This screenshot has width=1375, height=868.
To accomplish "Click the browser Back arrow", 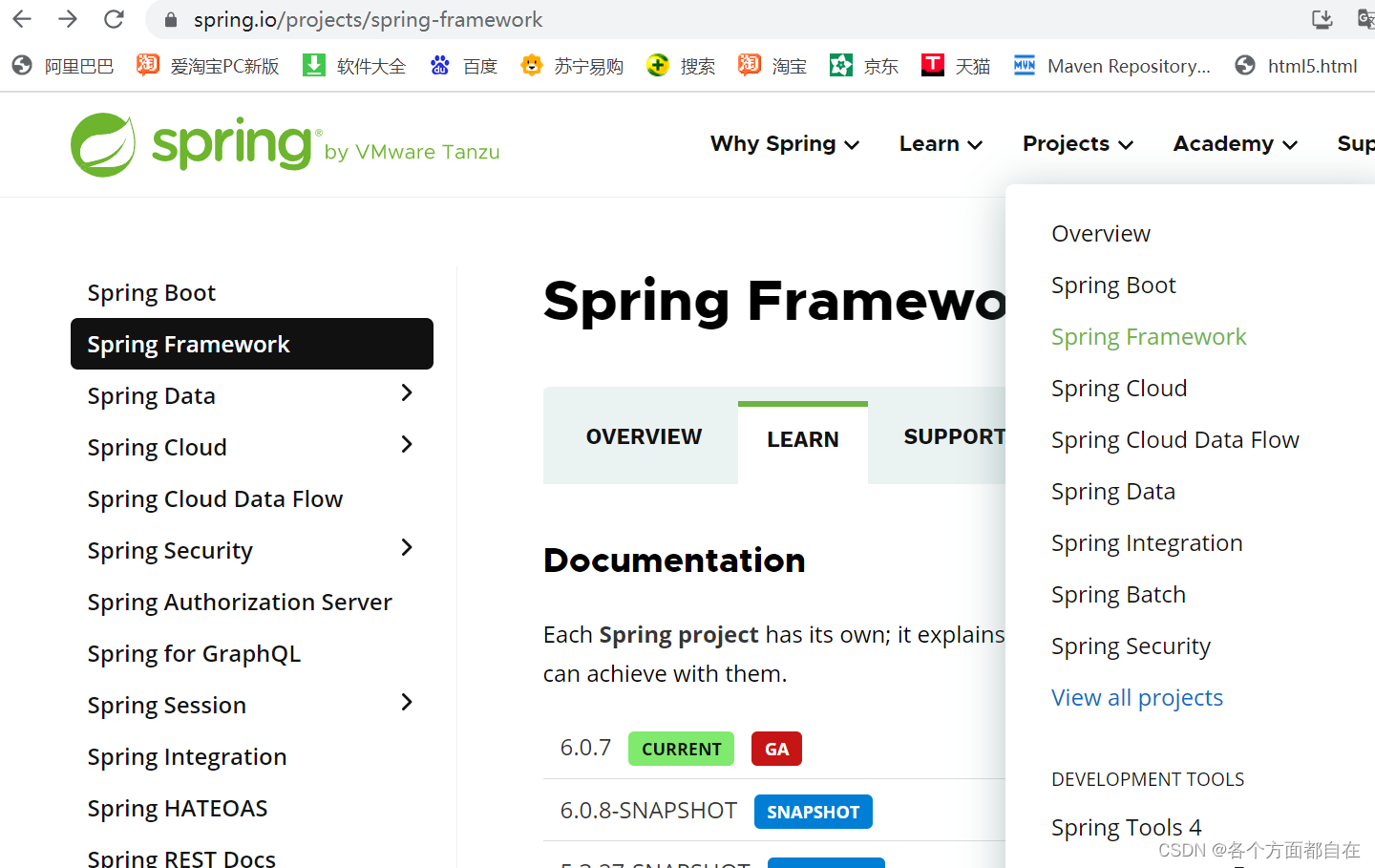I will click(22, 19).
